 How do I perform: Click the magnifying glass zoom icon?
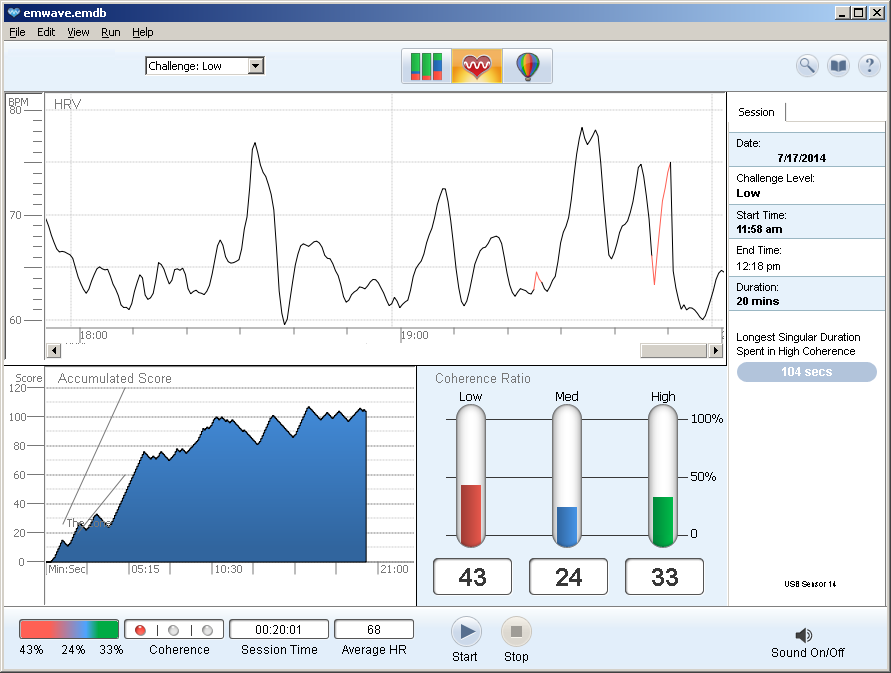pos(807,66)
